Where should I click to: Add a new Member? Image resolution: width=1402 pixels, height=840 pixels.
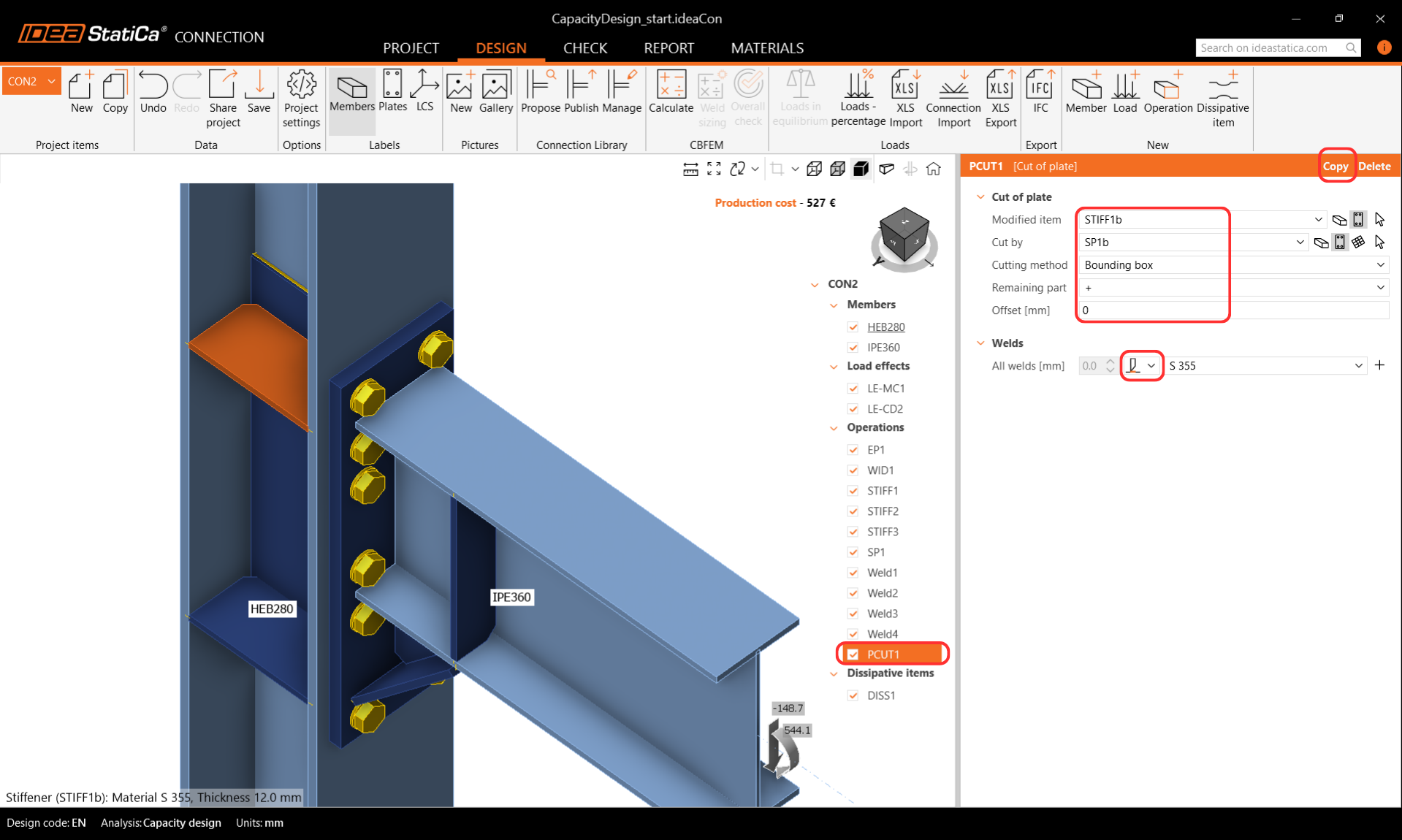(x=1086, y=92)
